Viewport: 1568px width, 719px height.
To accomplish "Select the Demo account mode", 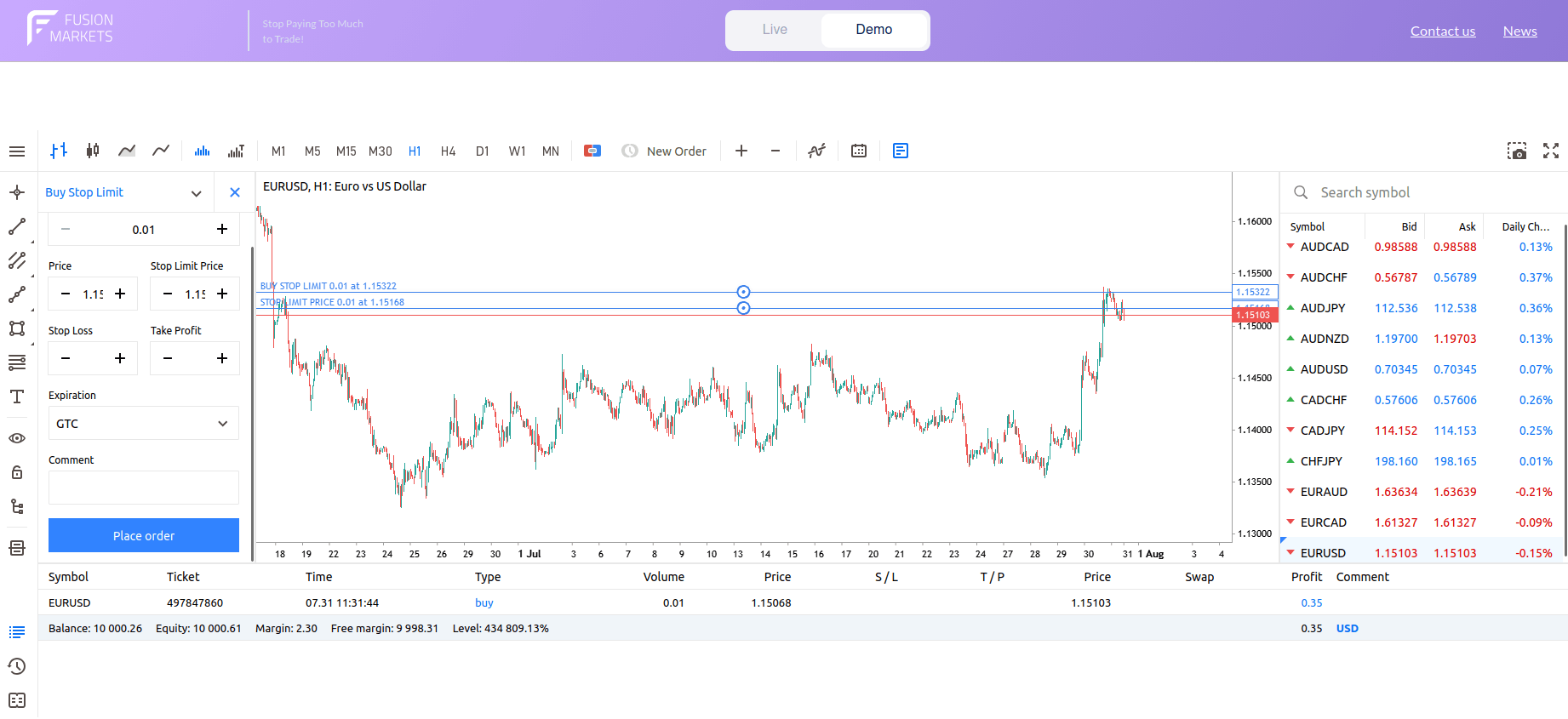I will [x=874, y=30].
